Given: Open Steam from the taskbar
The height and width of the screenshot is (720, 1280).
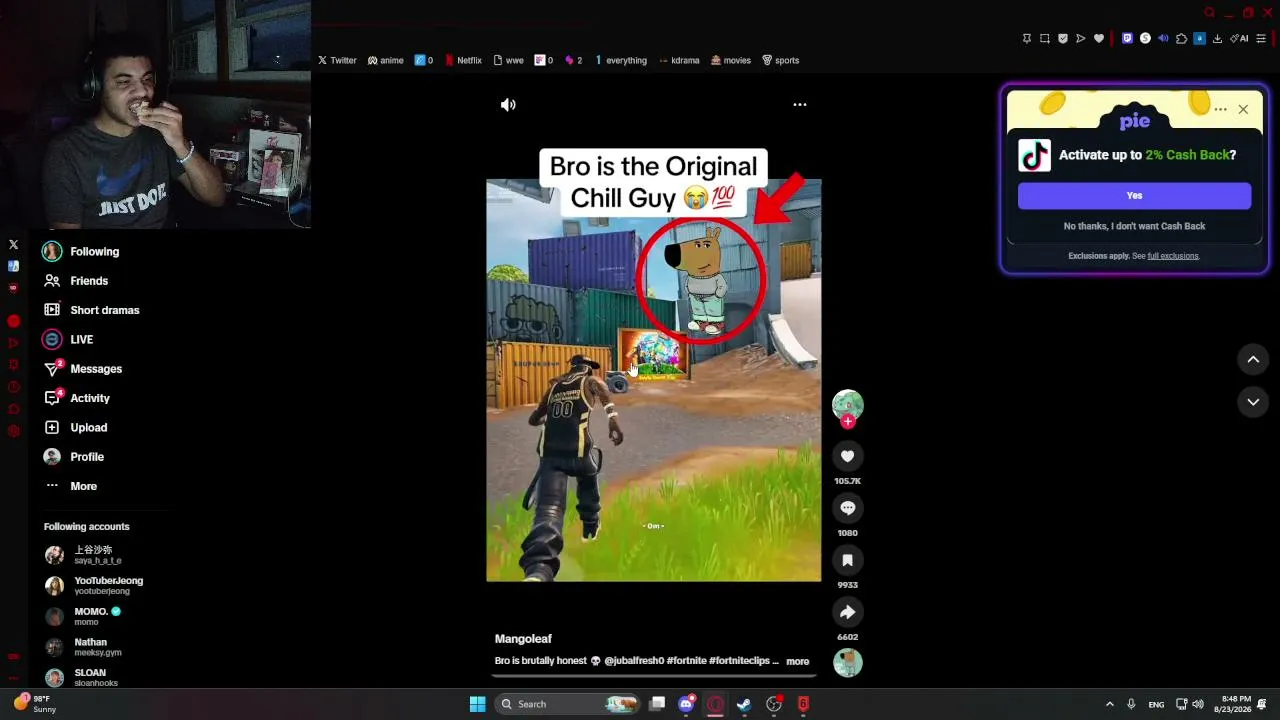Looking at the screenshot, I should [744, 704].
